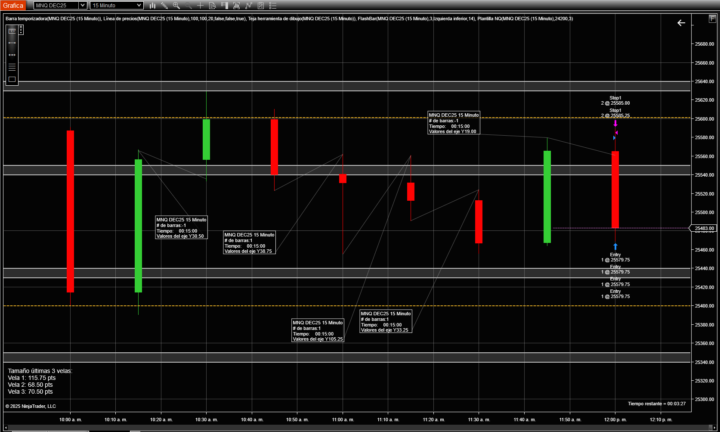Click the blue up arrow entry marker
720x432 pixels.
pyautogui.click(x=615, y=247)
